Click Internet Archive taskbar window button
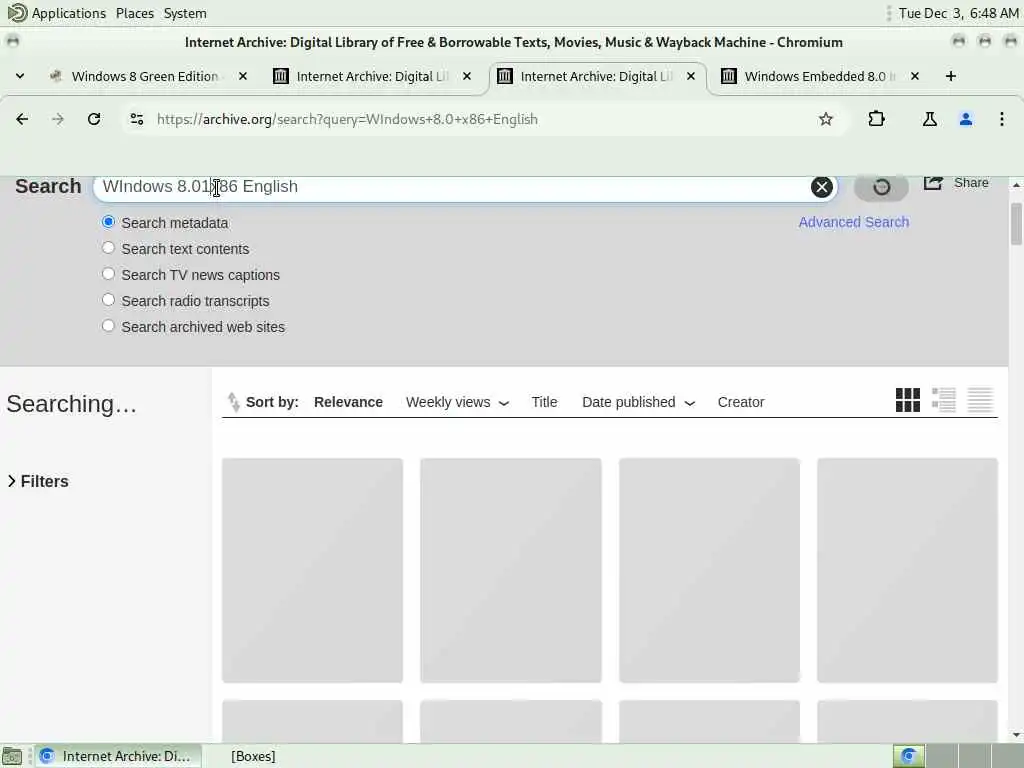Image resolution: width=1024 pixels, height=768 pixels. coord(118,756)
